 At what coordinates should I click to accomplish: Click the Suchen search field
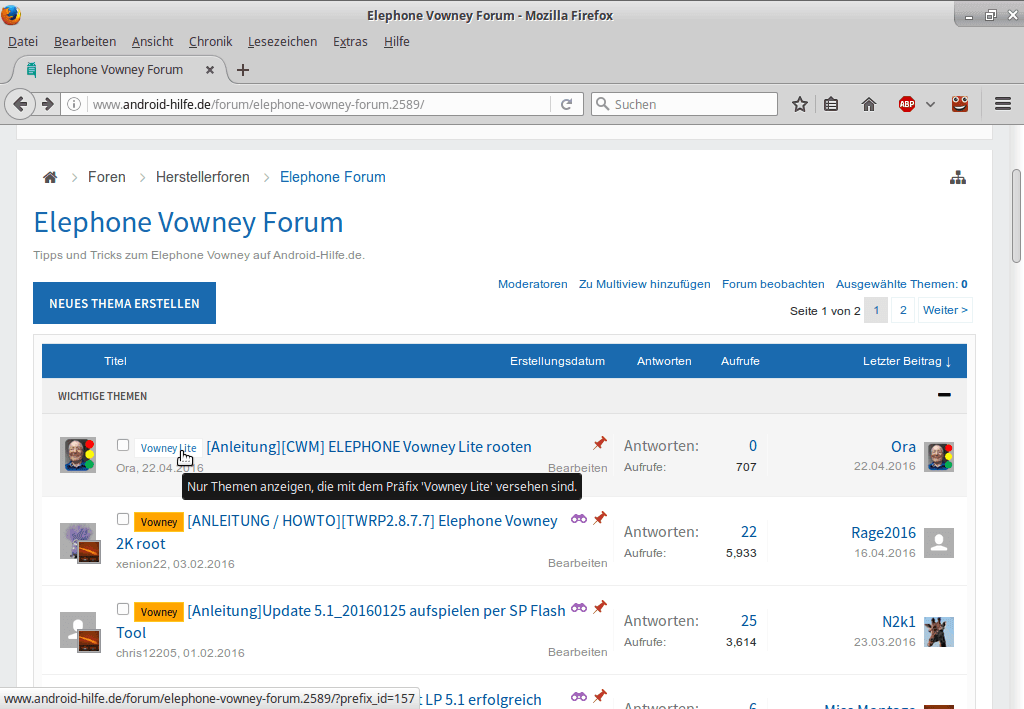pyautogui.click(x=684, y=104)
